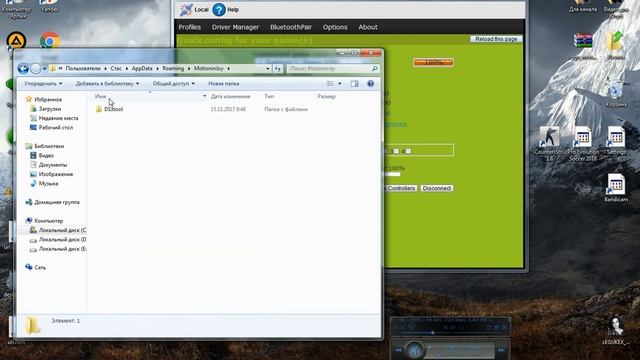Open the Изображения library
Viewport: 640px width, 360px height.
[x=51, y=174]
